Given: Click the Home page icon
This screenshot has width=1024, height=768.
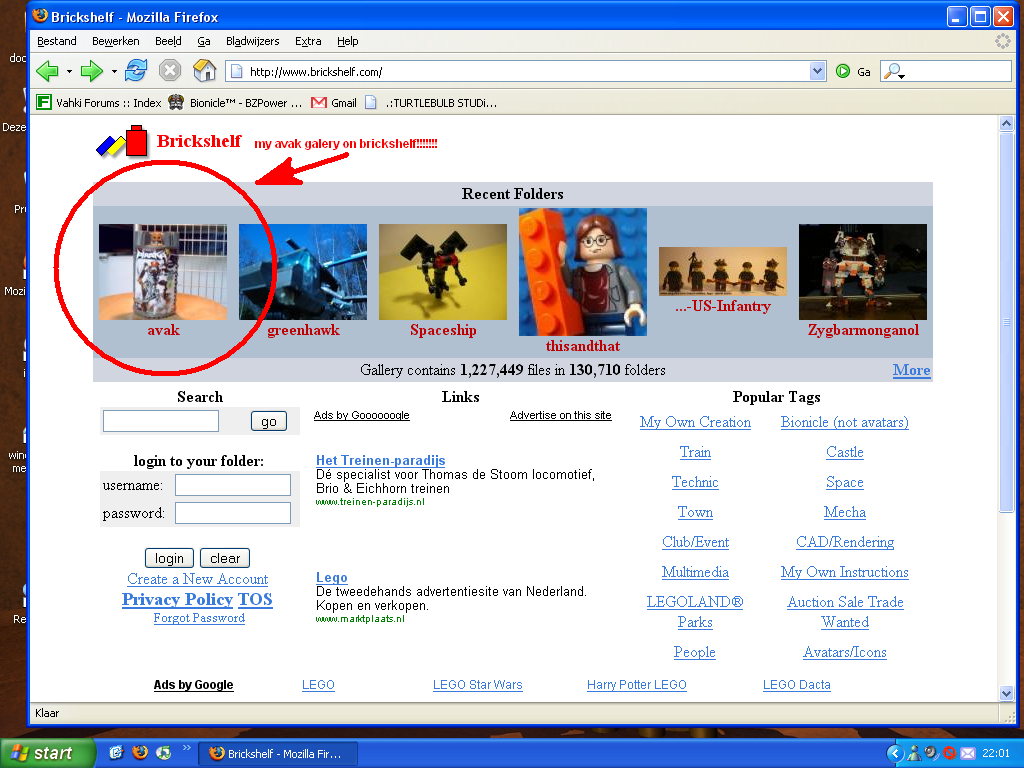Looking at the screenshot, I should (x=204, y=70).
